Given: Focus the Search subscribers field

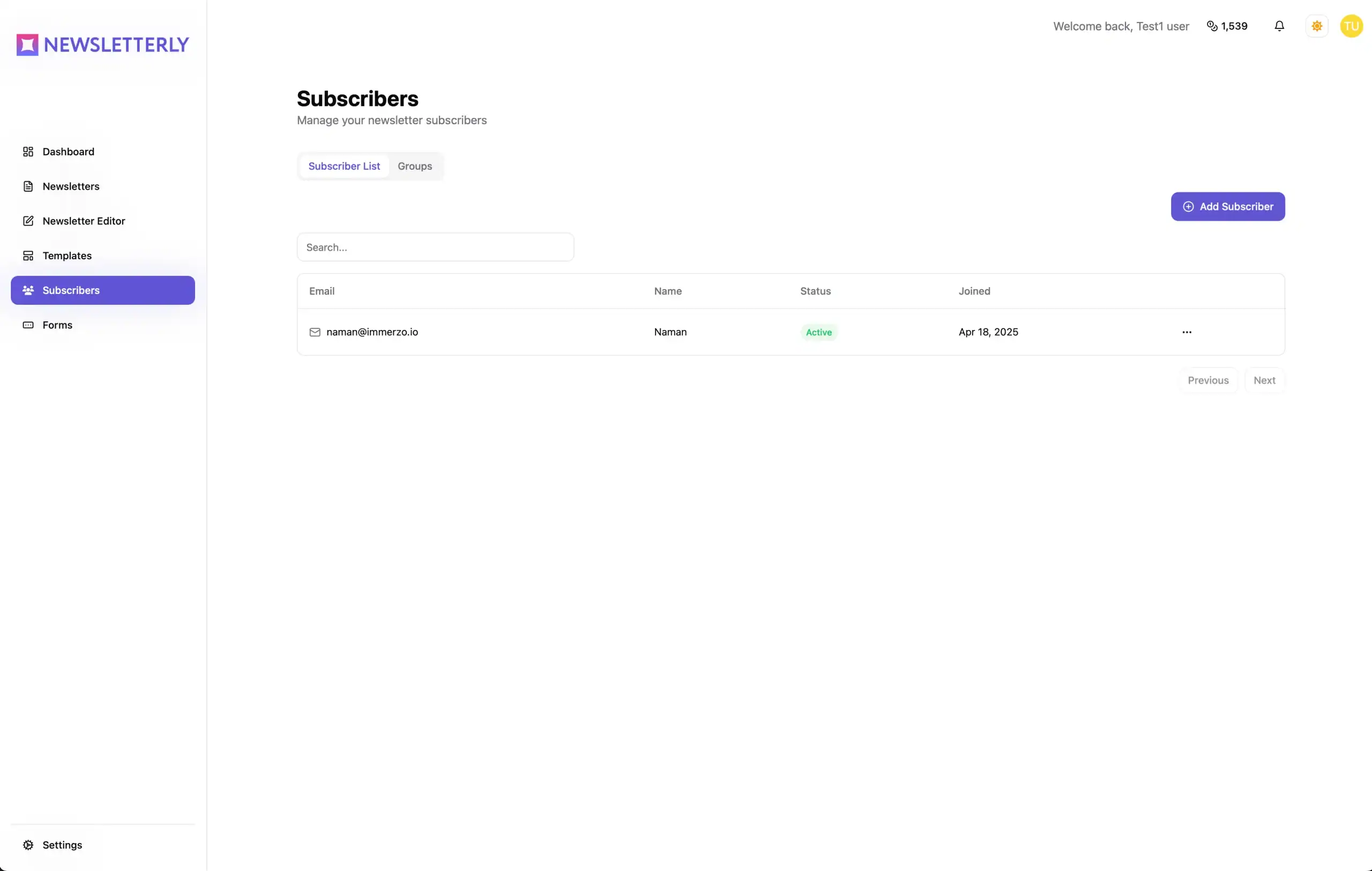Looking at the screenshot, I should click(435, 247).
